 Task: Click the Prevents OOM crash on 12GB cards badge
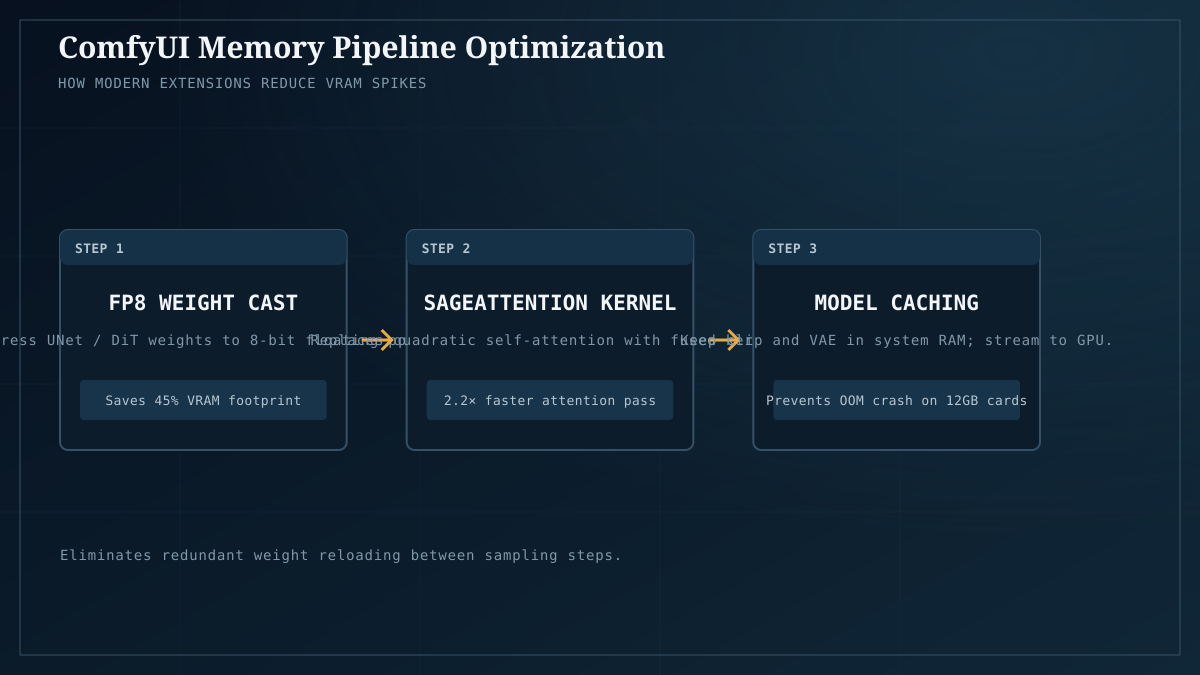(896, 400)
